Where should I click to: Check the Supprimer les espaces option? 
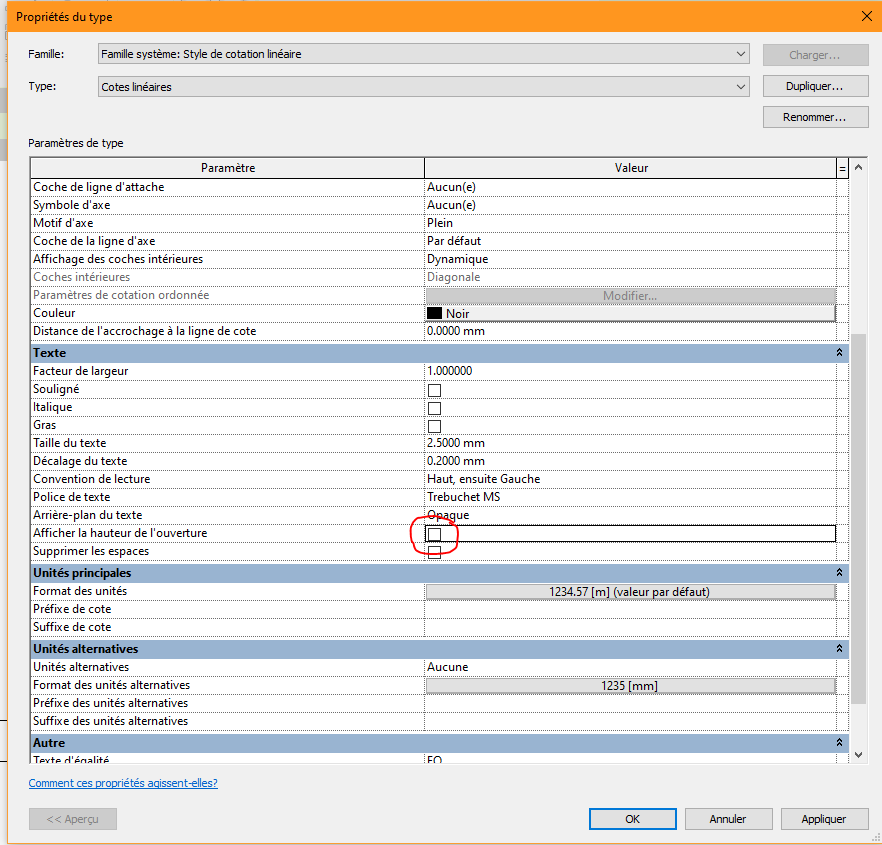[x=434, y=551]
